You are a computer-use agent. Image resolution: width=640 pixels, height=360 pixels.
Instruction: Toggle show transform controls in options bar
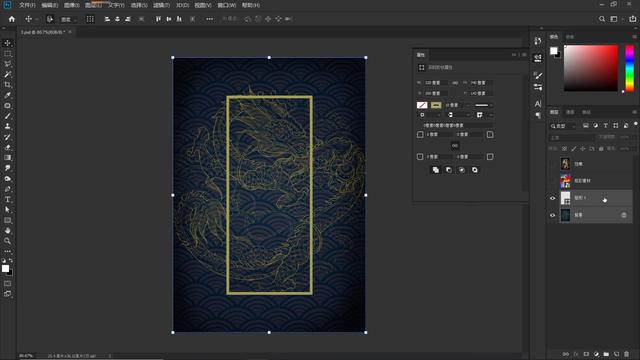[x=90, y=19]
